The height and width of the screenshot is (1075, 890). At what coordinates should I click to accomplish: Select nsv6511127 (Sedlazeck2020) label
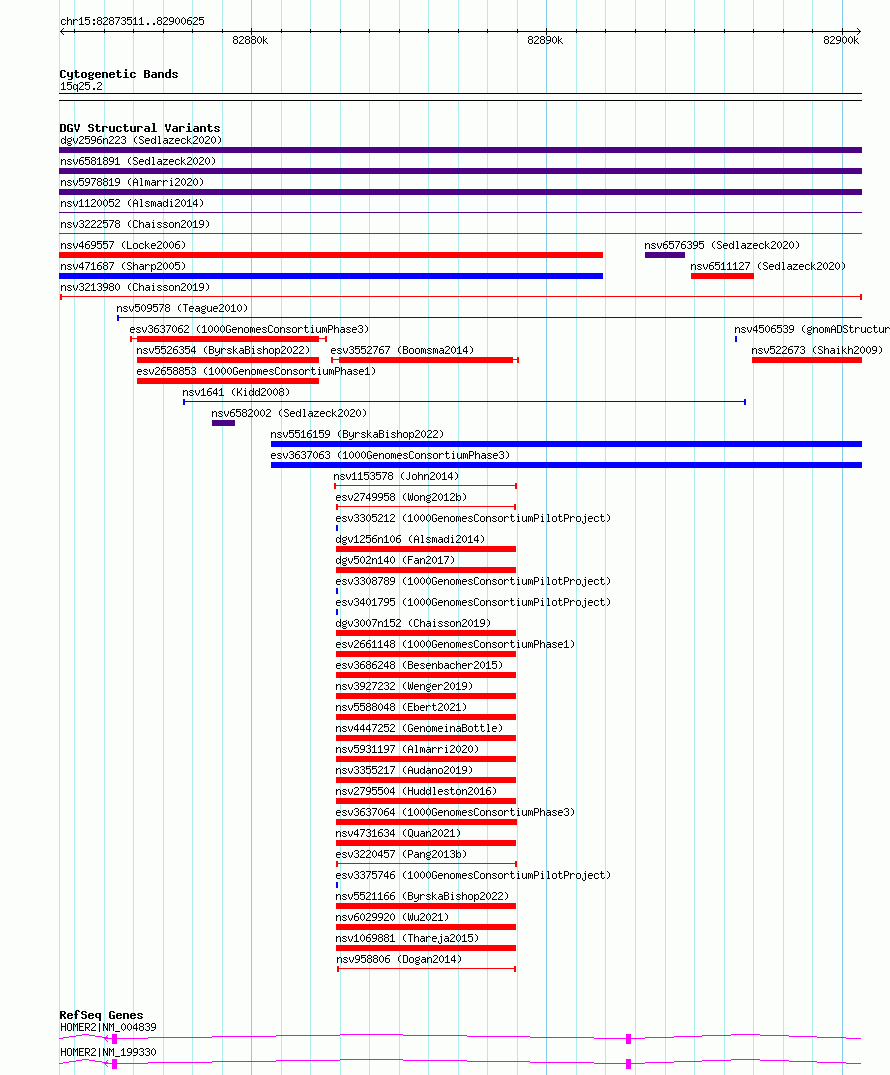click(x=768, y=266)
